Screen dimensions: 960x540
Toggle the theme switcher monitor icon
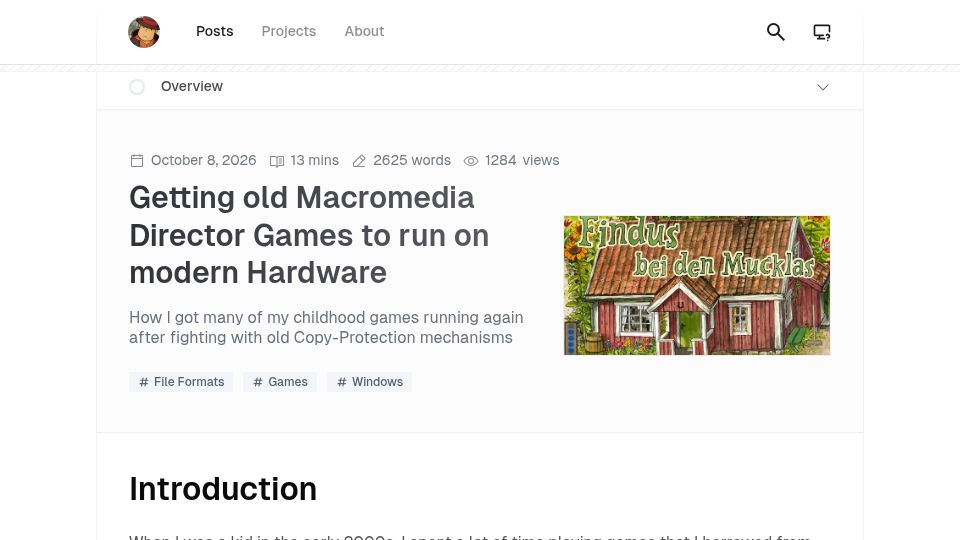[x=822, y=32]
